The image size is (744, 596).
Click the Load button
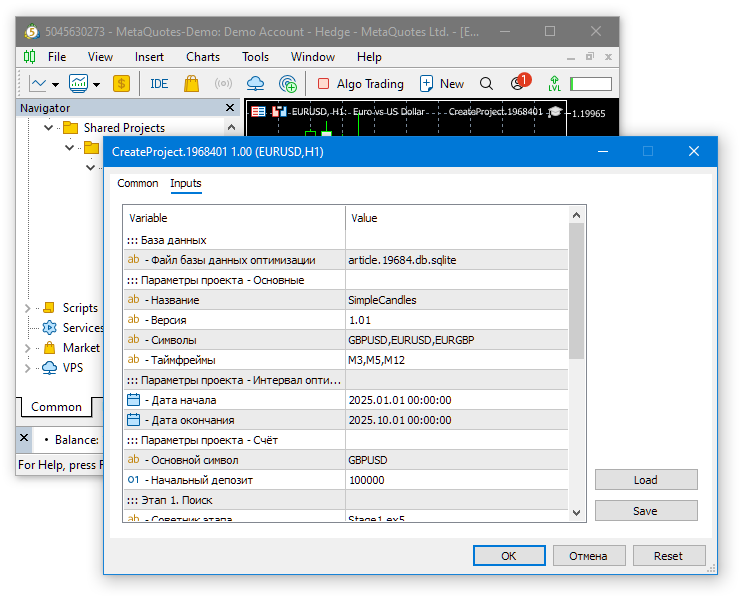click(645, 480)
